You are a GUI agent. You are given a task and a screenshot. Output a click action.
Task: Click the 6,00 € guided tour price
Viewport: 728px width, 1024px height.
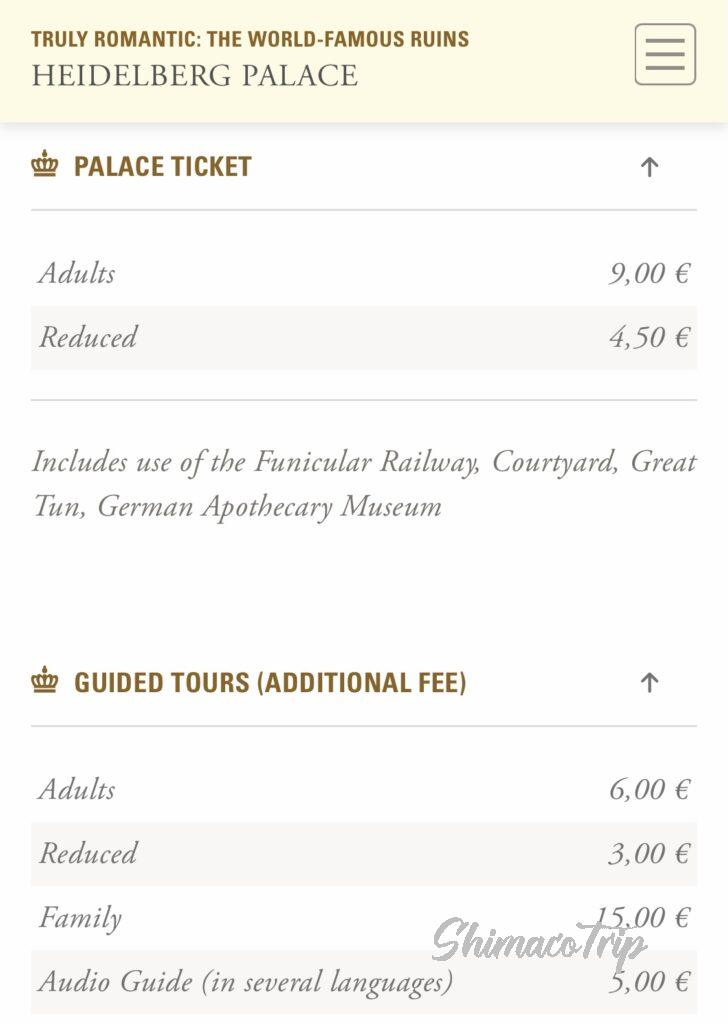pos(649,789)
